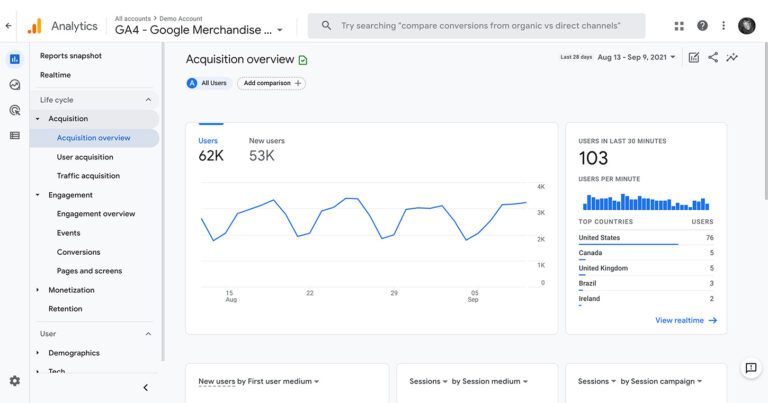The height and width of the screenshot is (403, 768).
Task: Open Reports snapshot
Action: [71, 56]
